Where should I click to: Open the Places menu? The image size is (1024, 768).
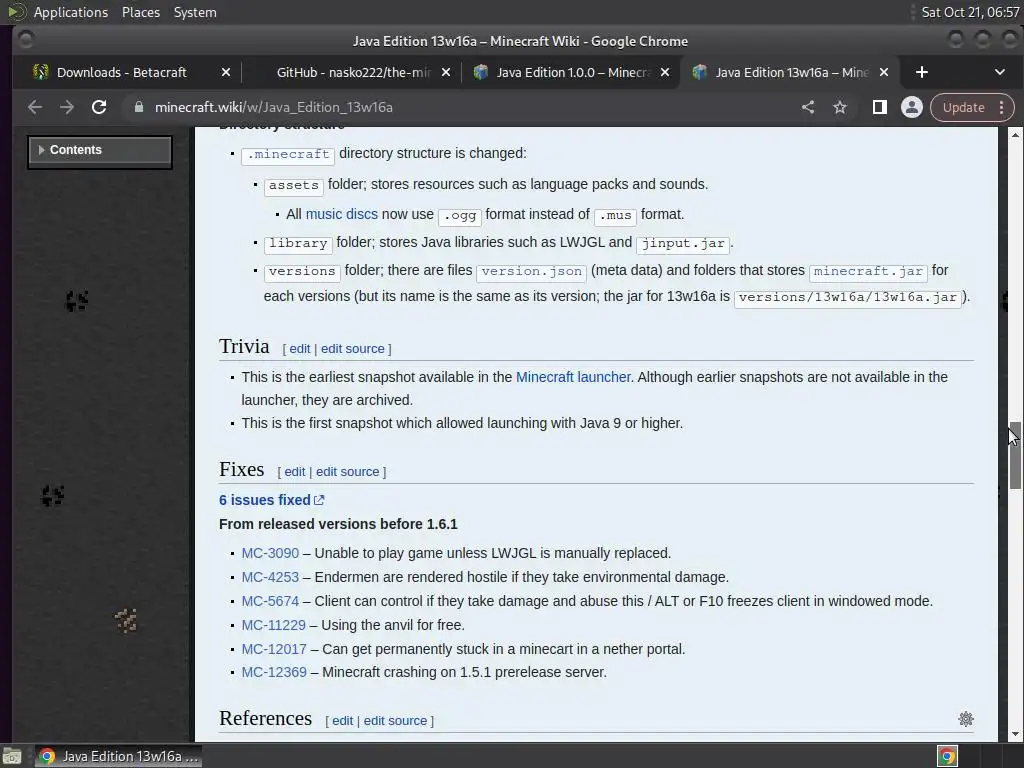pyautogui.click(x=140, y=12)
